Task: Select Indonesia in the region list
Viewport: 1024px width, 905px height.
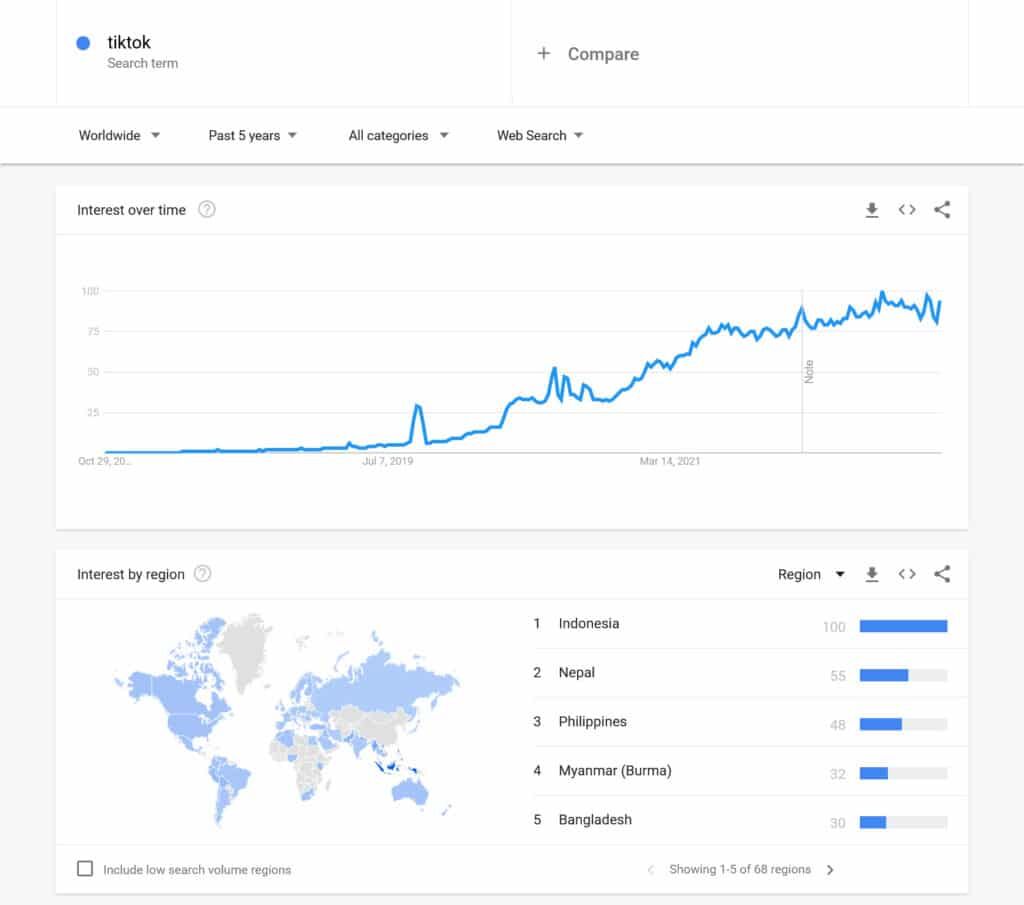Action: click(x=589, y=624)
